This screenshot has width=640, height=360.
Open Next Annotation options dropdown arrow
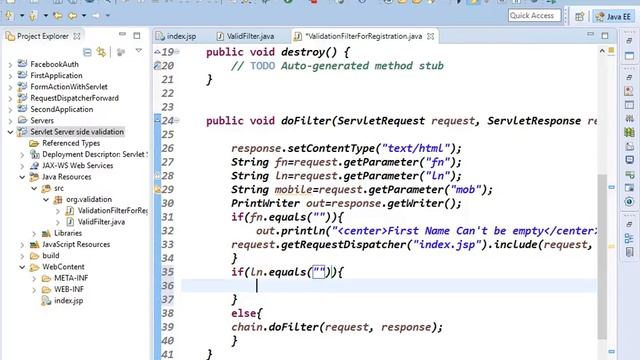point(22,16)
